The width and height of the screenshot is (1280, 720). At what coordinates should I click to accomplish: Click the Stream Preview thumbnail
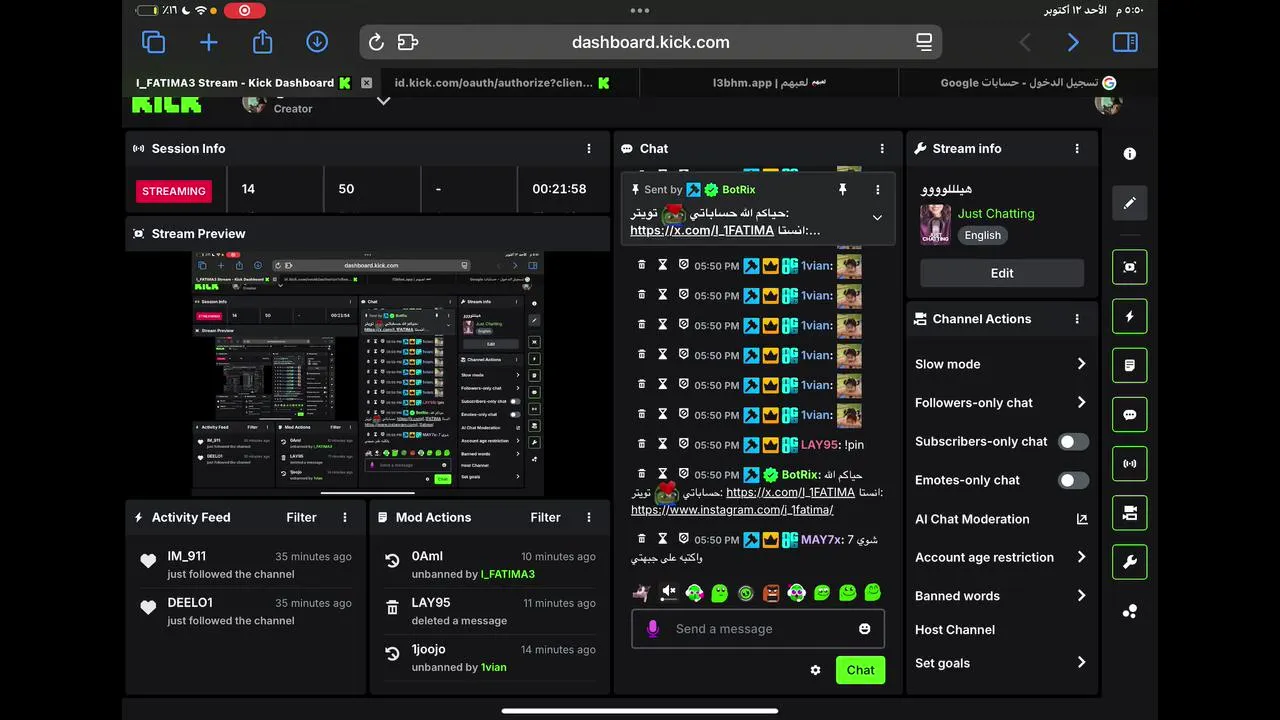[x=368, y=373]
